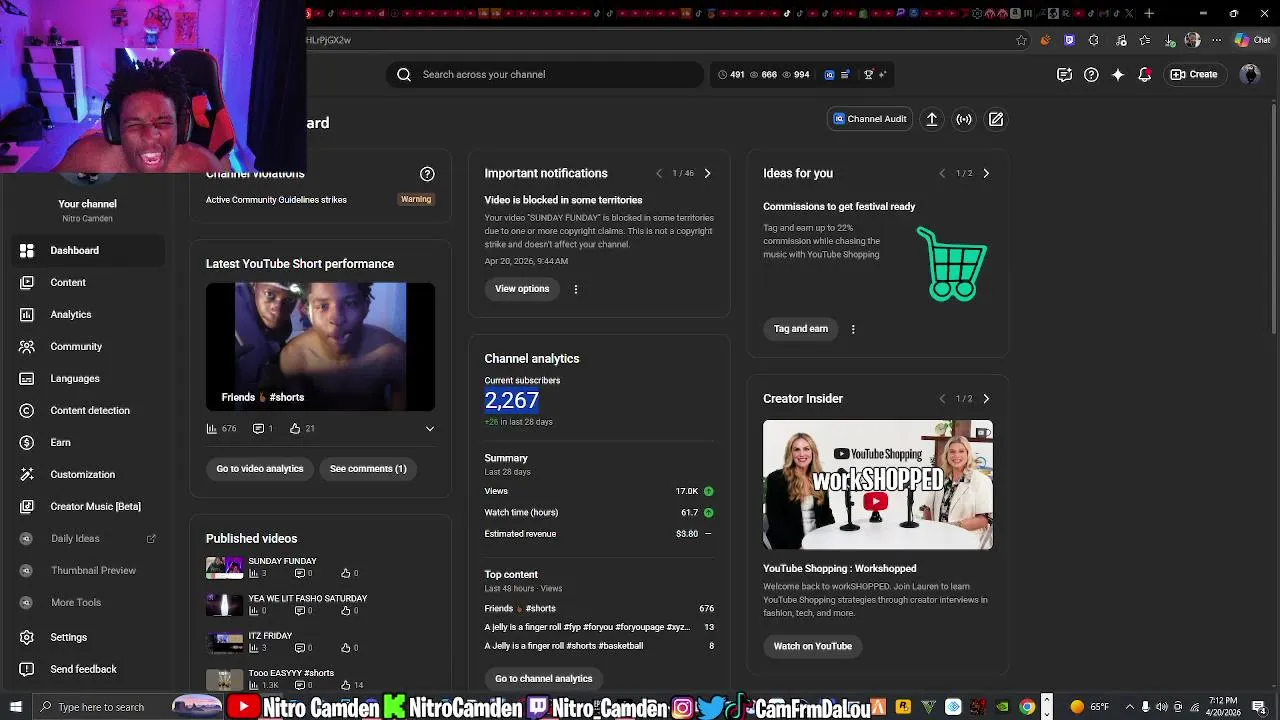Open the vidIQ icon in stats bar
Screen dimensions: 1280x720
click(x=829, y=74)
